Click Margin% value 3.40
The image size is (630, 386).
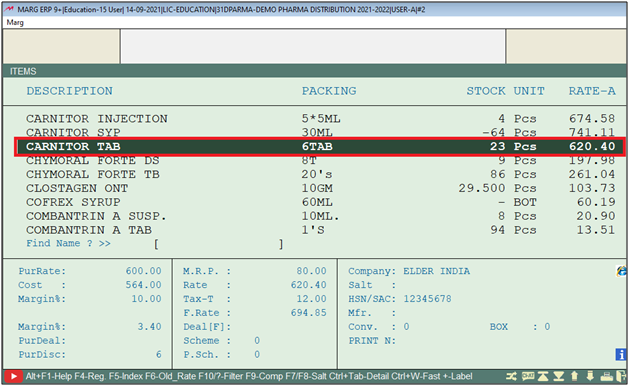pos(149,327)
